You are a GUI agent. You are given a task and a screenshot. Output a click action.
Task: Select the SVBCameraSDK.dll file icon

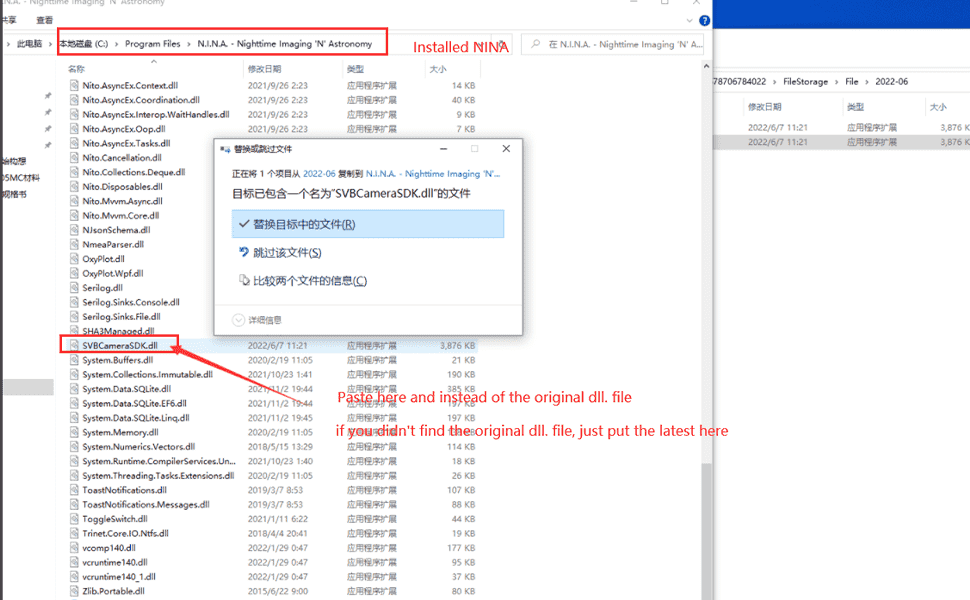pyautogui.click(x=73, y=345)
